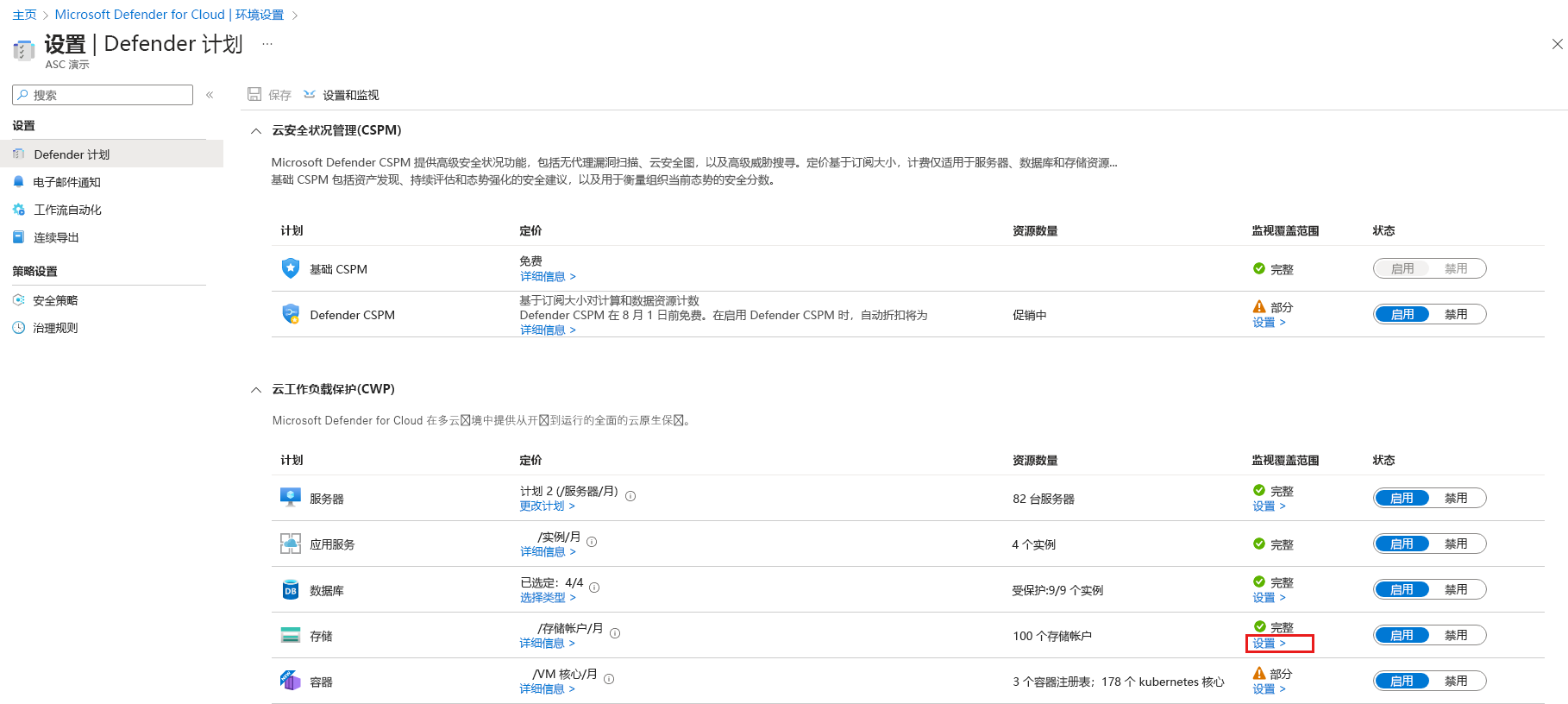This screenshot has width=1568, height=704.
Task: Click the clock icon for 治理规则
Action: click(19, 327)
